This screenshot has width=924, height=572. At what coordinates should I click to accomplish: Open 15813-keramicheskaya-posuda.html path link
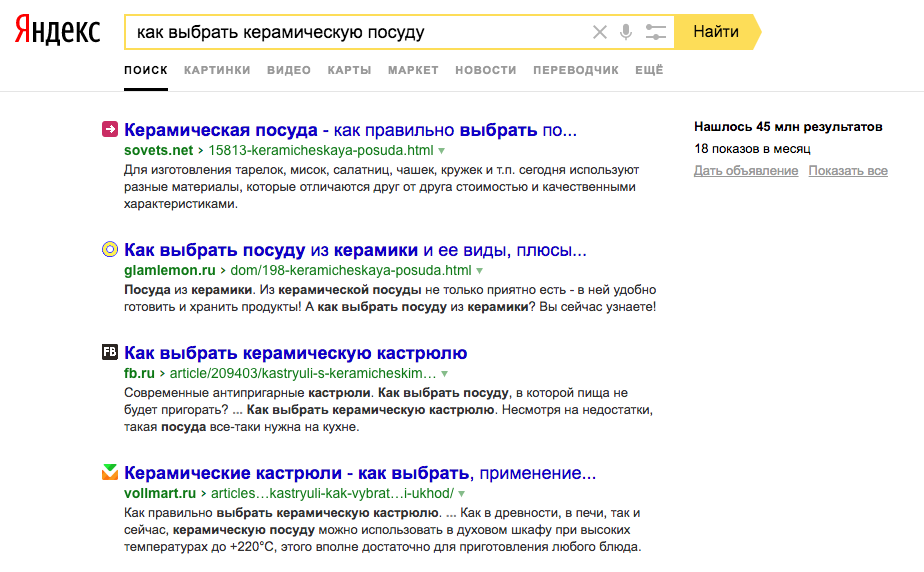pos(321,150)
